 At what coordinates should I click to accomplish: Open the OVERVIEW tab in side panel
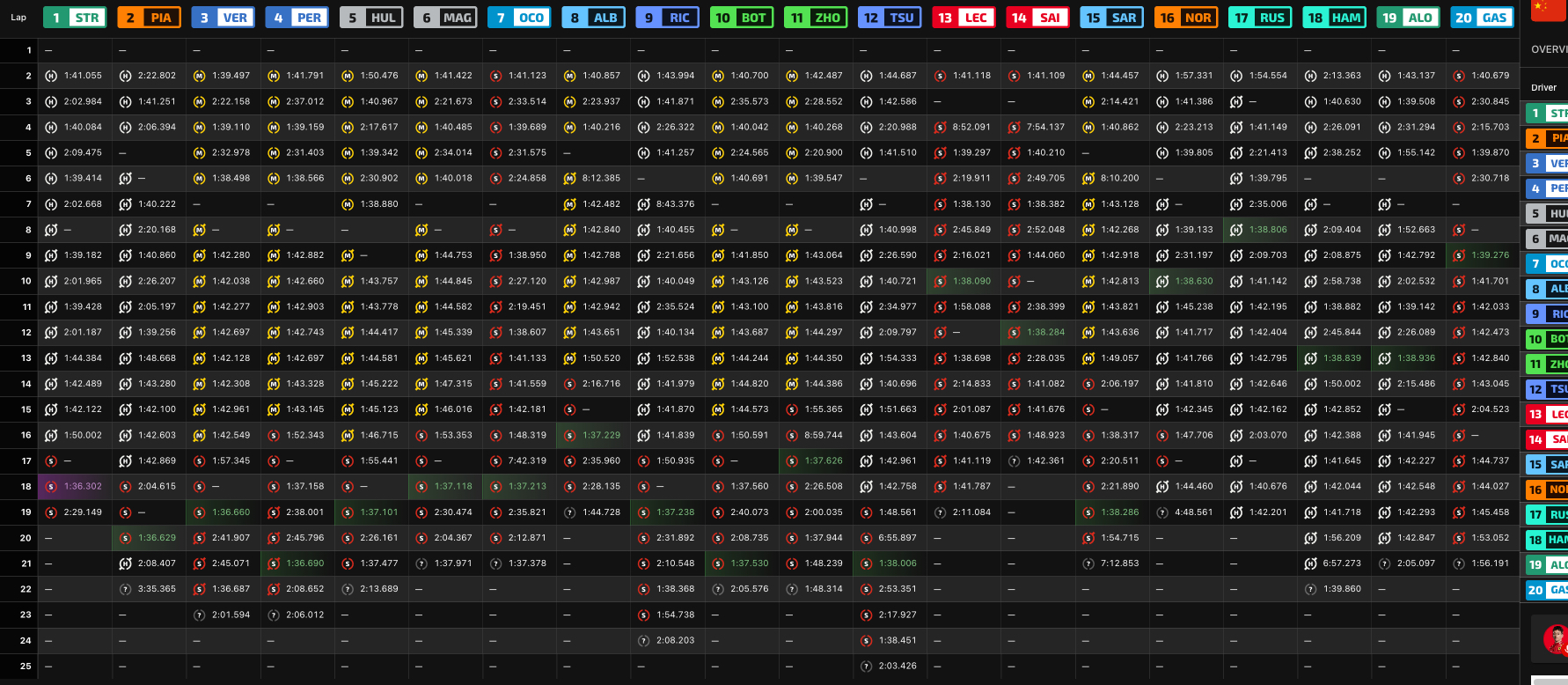pyautogui.click(x=1549, y=49)
